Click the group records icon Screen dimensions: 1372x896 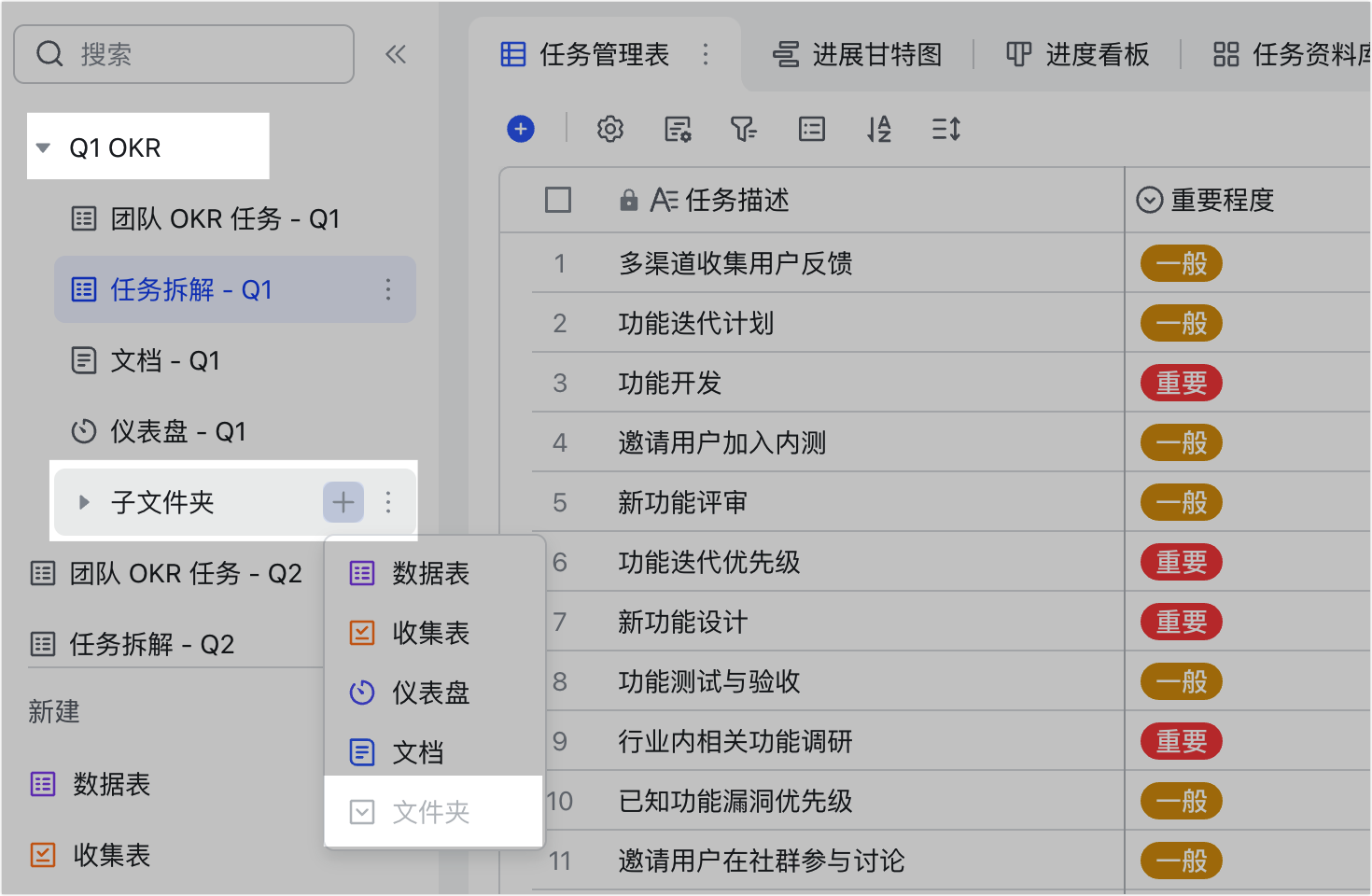click(812, 129)
